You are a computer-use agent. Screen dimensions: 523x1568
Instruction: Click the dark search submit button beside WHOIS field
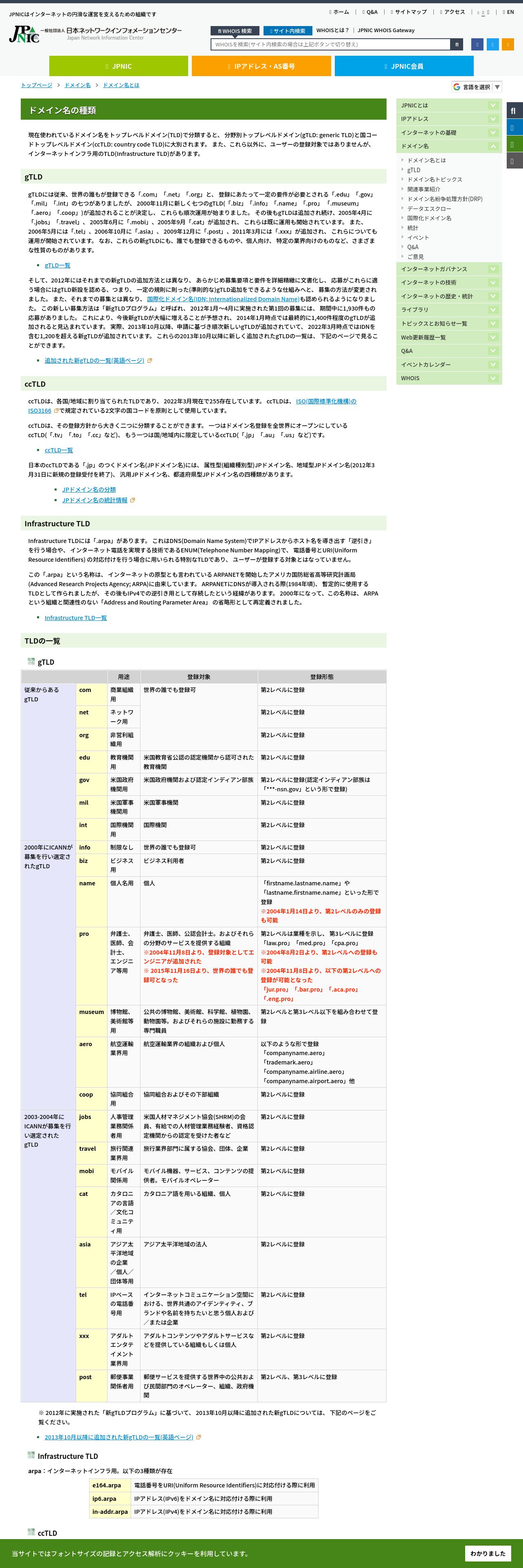(457, 44)
